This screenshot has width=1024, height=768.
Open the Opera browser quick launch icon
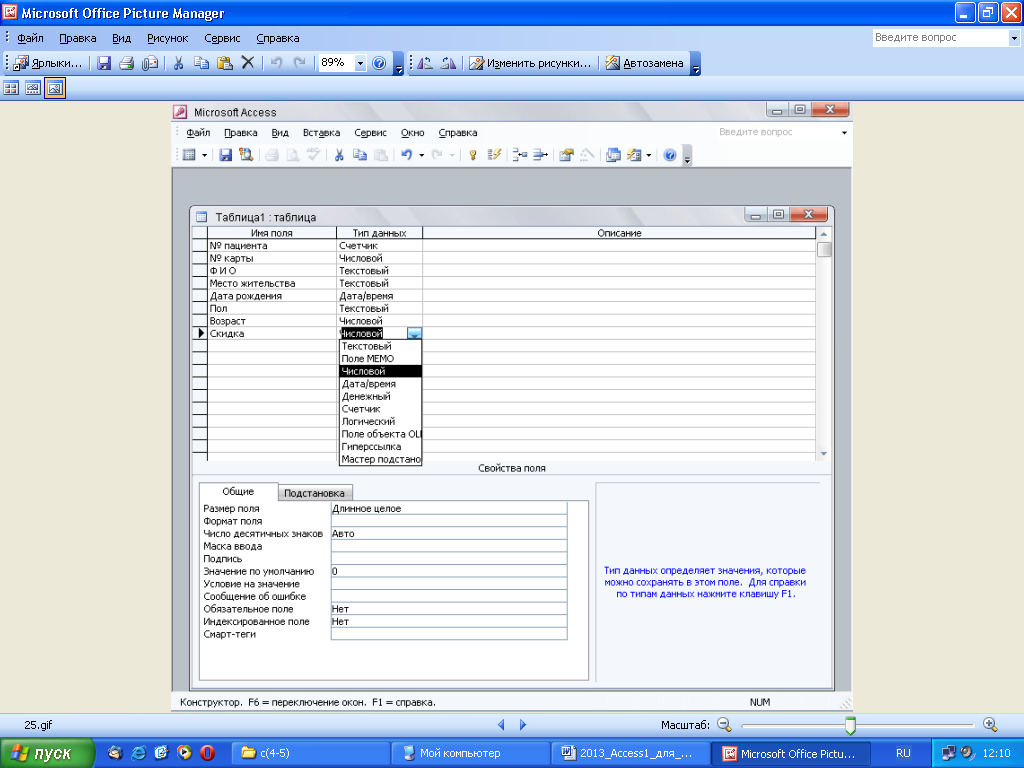click(x=208, y=753)
